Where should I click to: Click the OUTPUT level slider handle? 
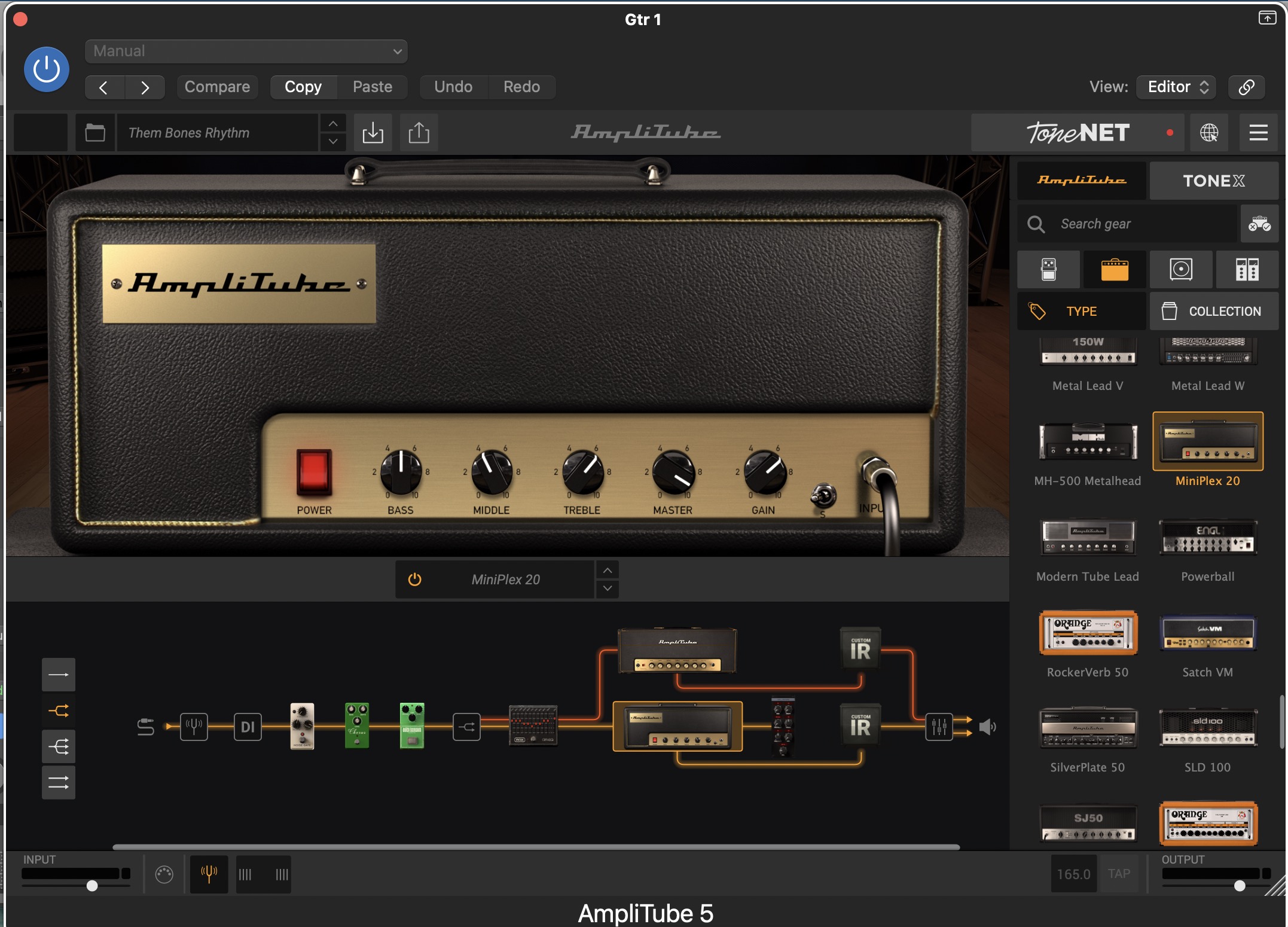tap(1240, 886)
